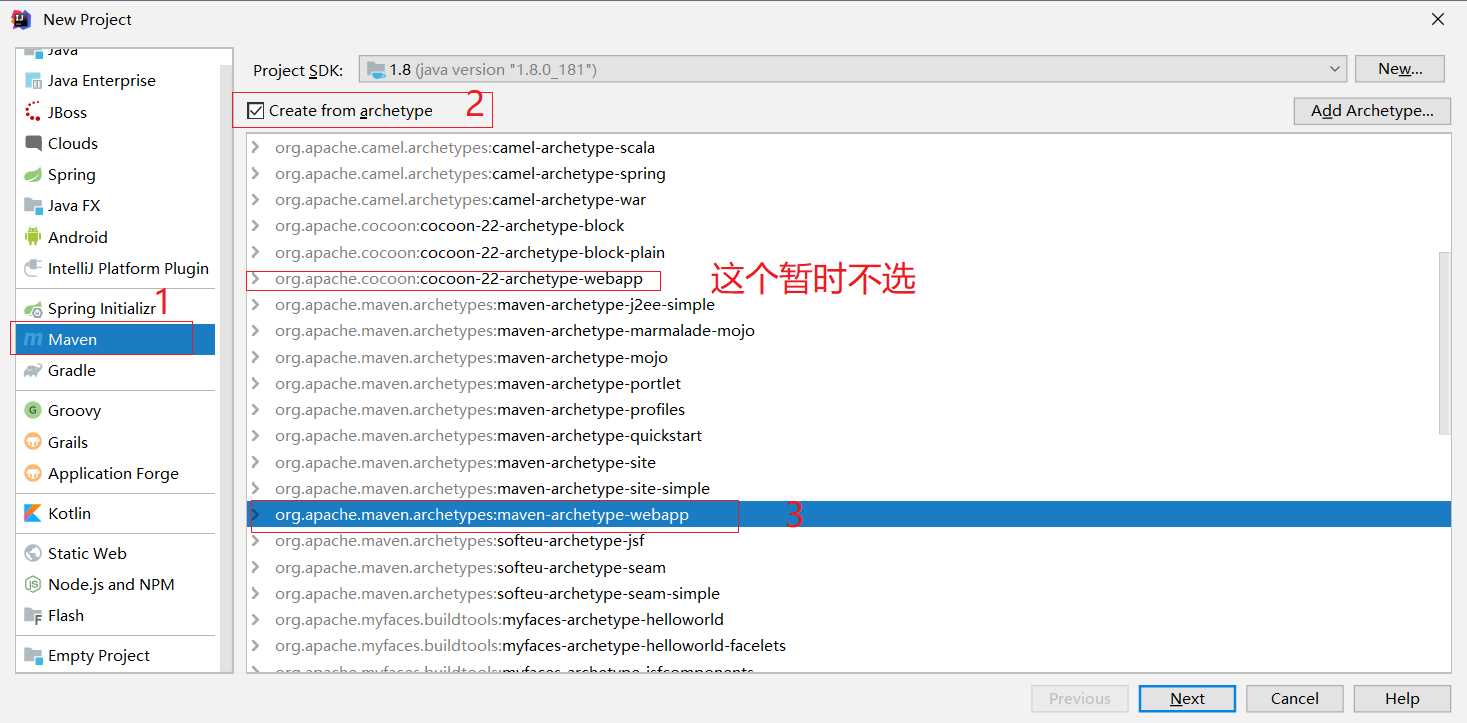Click the IntelliJ Platform Plugin icon

pyautogui.click(x=33, y=268)
